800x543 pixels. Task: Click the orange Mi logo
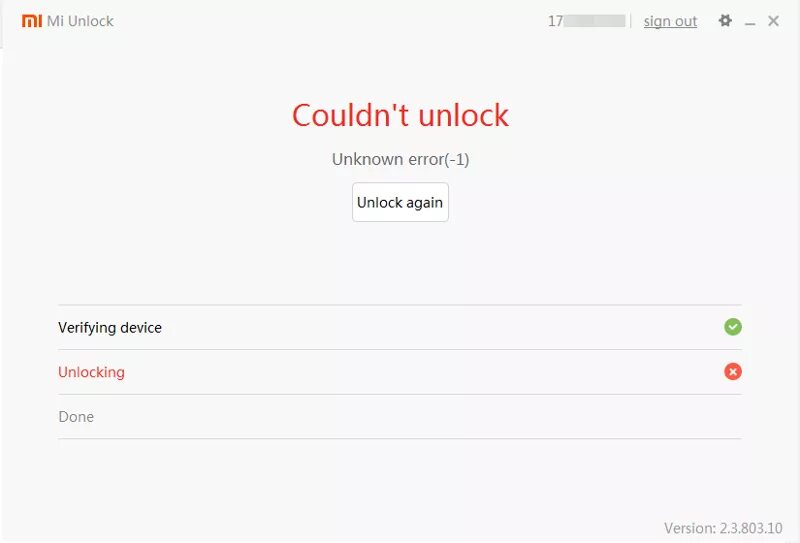32,21
